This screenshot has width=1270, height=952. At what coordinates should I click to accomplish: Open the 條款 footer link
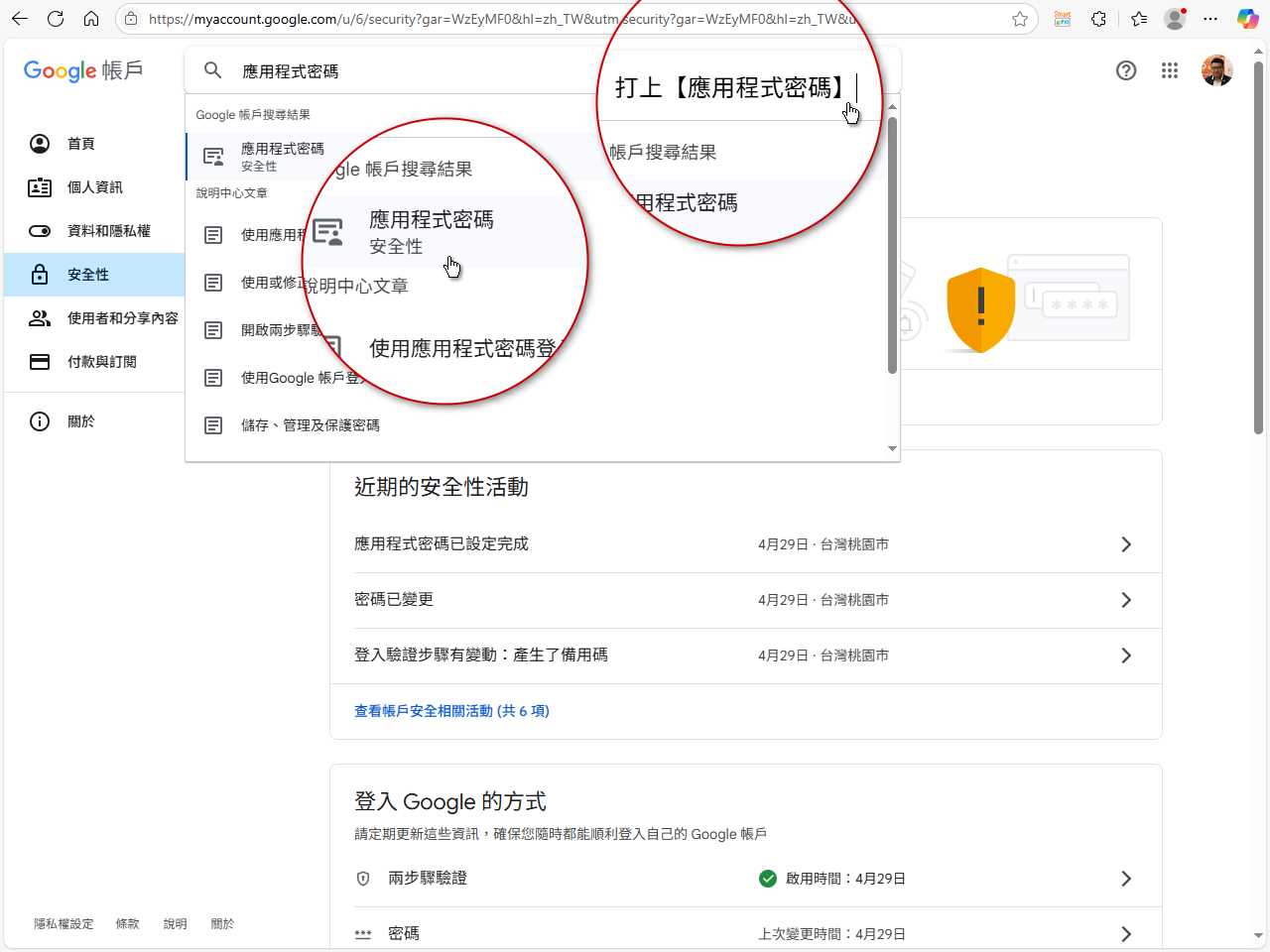[128, 924]
